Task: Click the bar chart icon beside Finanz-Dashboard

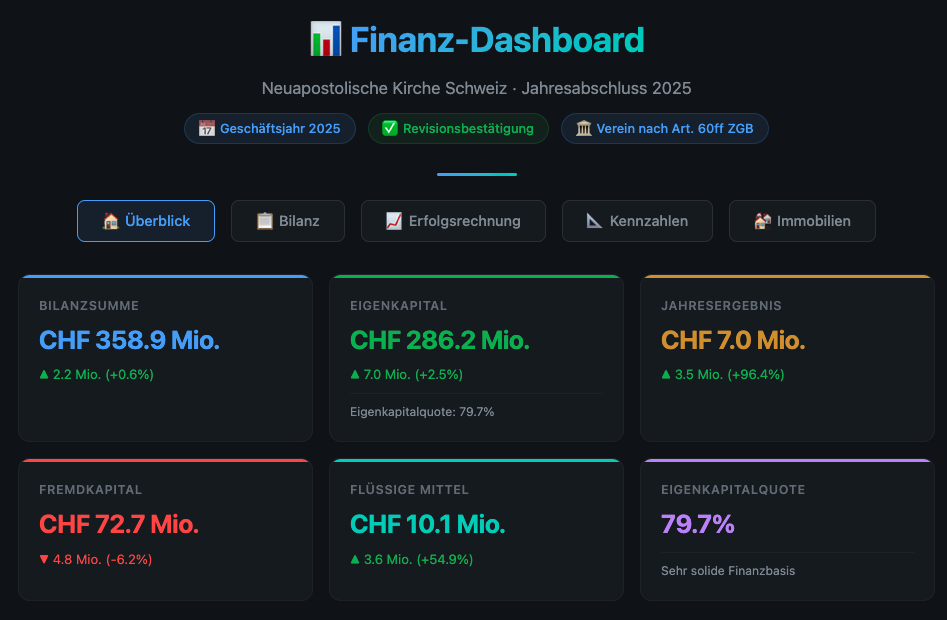Action: click(x=326, y=39)
